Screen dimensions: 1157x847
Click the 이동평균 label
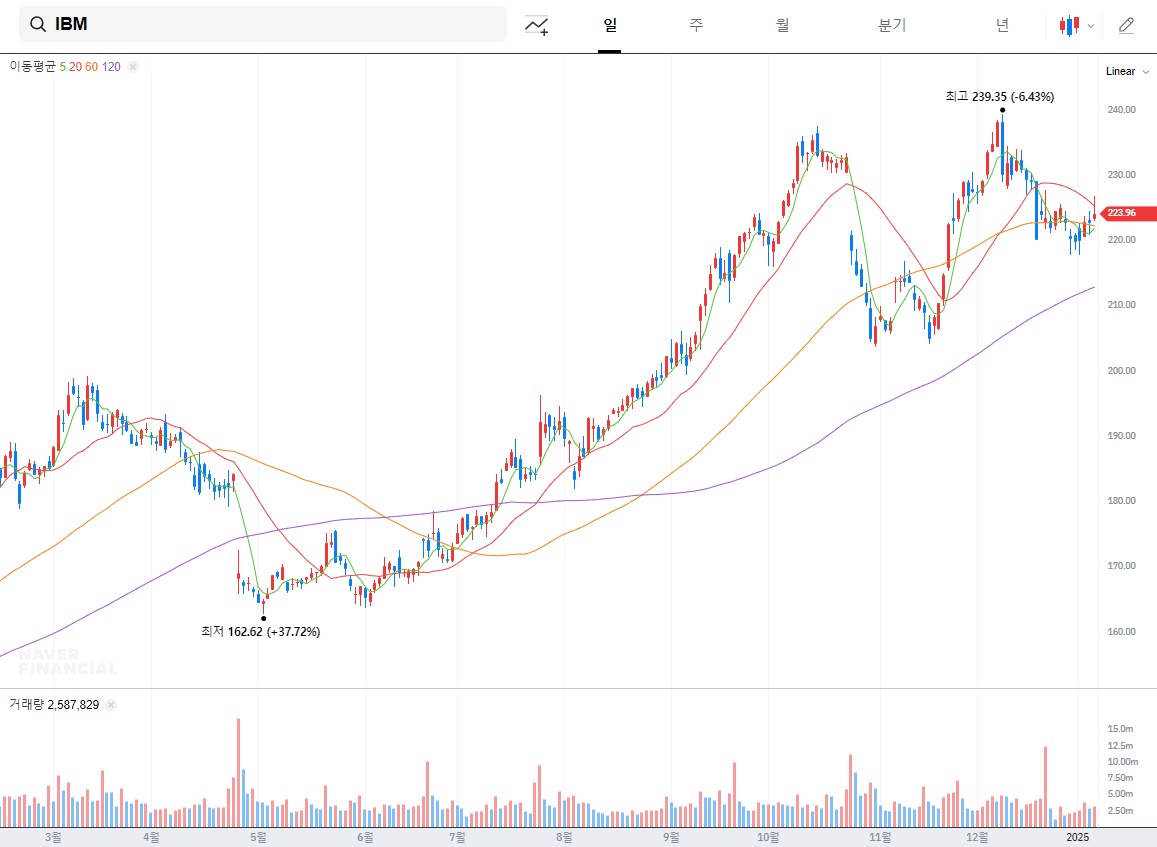click(x=32, y=66)
